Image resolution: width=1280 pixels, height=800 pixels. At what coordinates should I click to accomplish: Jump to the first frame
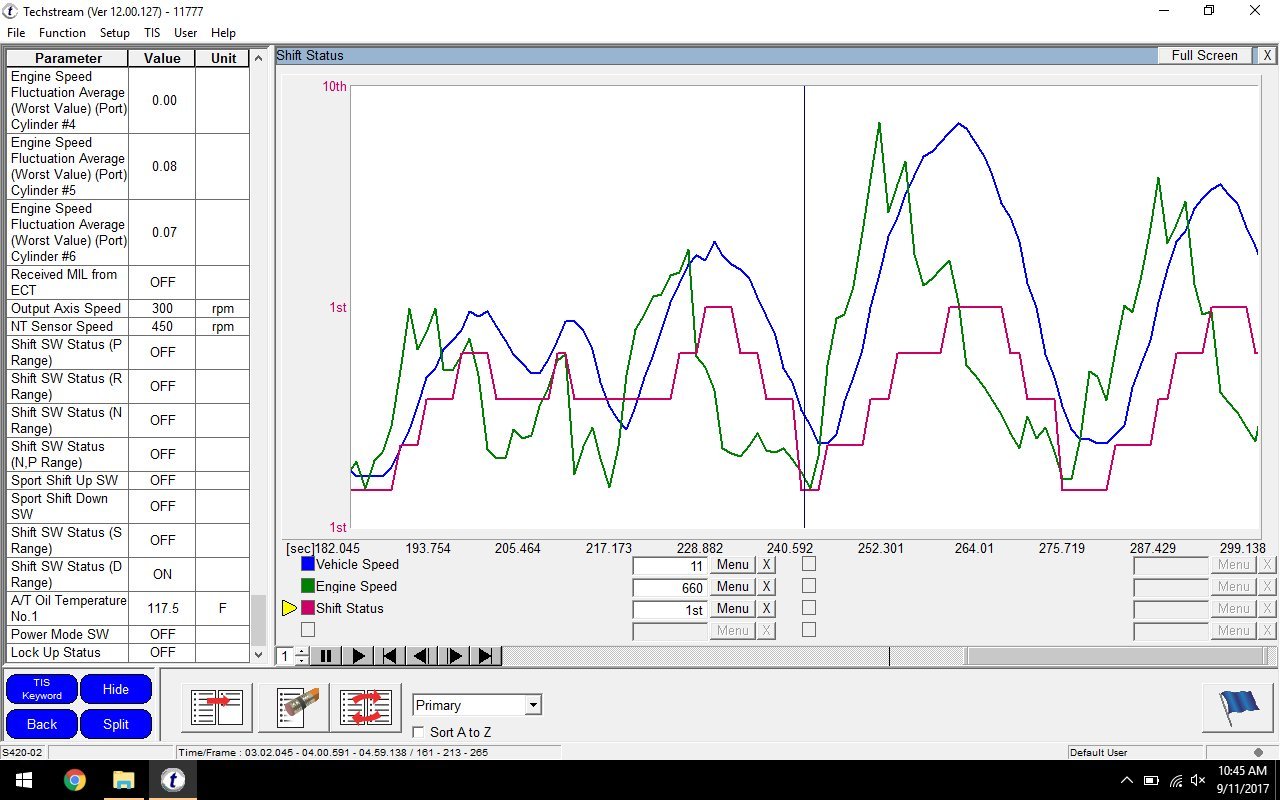pyautogui.click(x=389, y=656)
